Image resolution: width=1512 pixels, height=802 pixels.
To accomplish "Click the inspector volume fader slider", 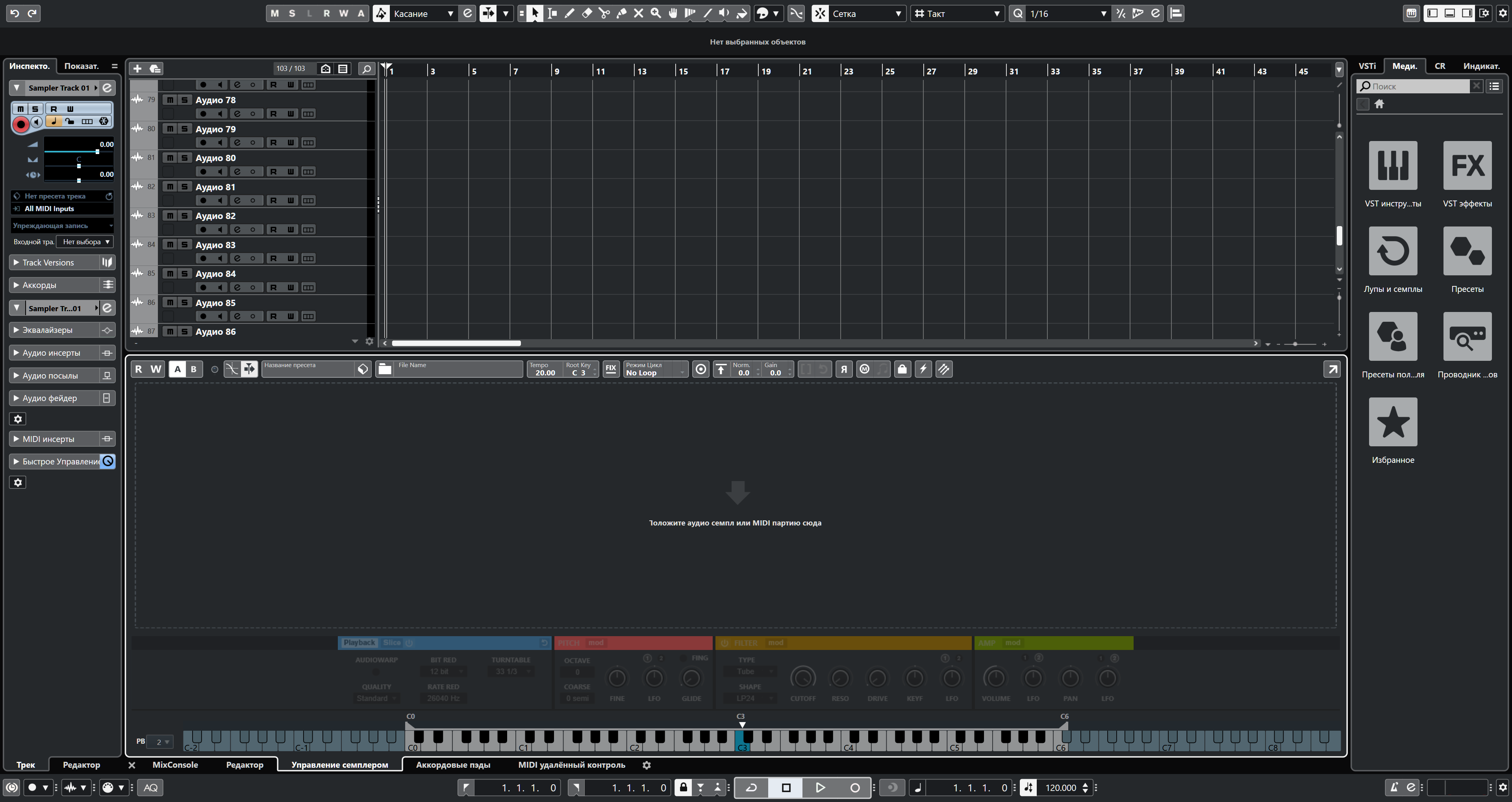I will 97,152.
